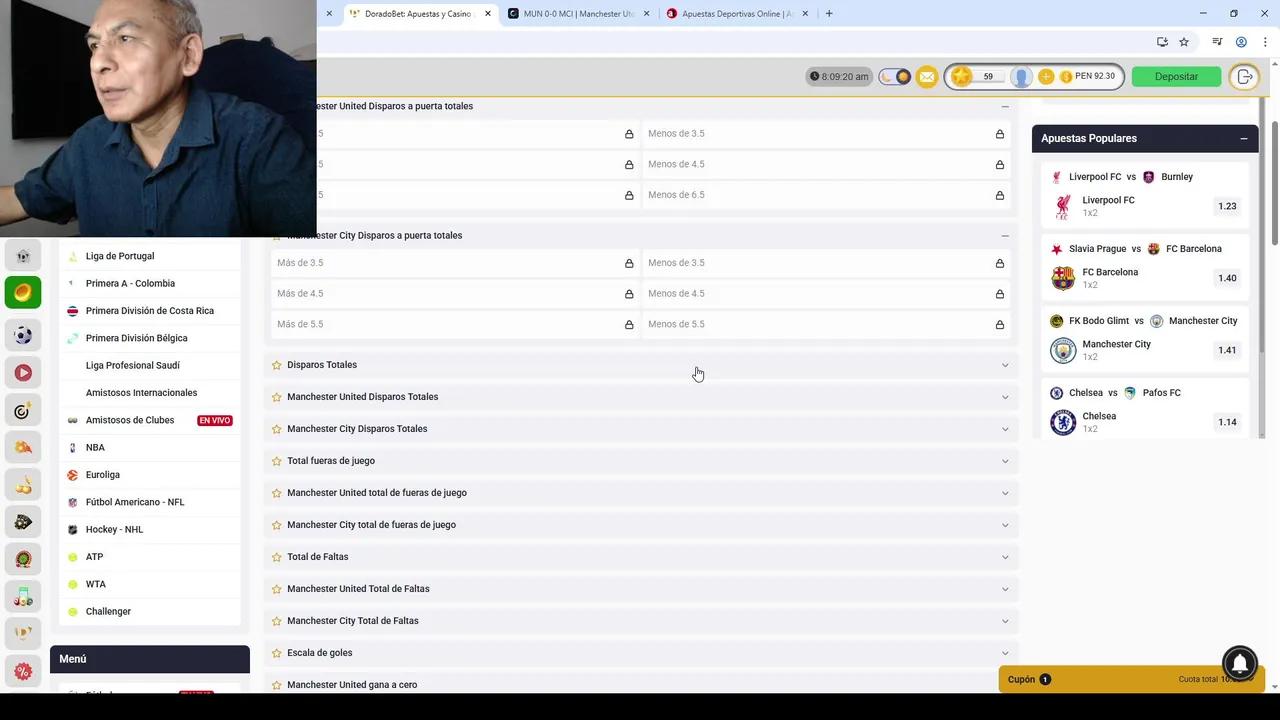Image resolution: width=1280 pixels, height=720 pixels.
Task: Expand Manchester City total de fueras de juego
Action: [x=1005, y=525]
